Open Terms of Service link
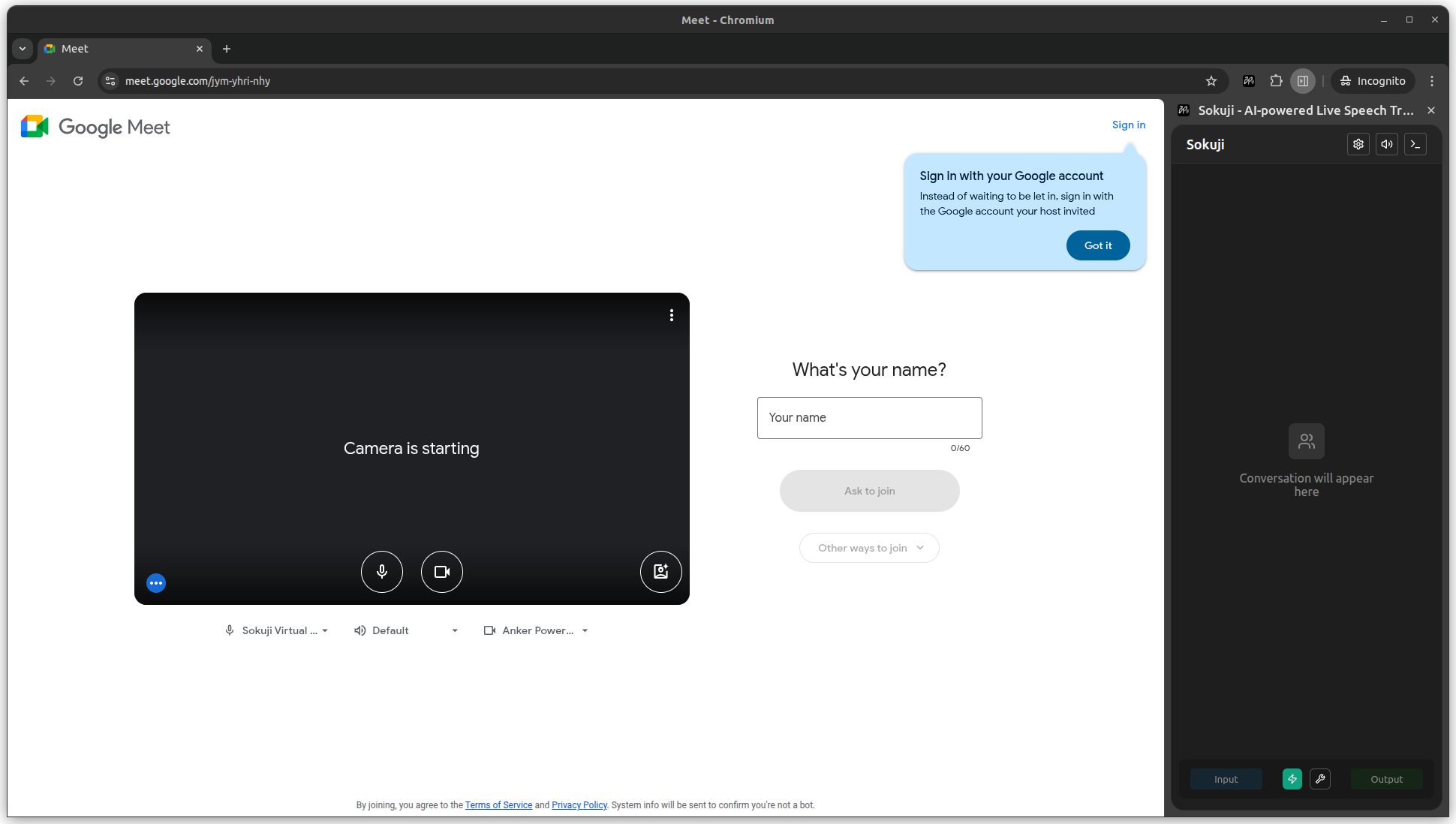 [x=498, y=805]
